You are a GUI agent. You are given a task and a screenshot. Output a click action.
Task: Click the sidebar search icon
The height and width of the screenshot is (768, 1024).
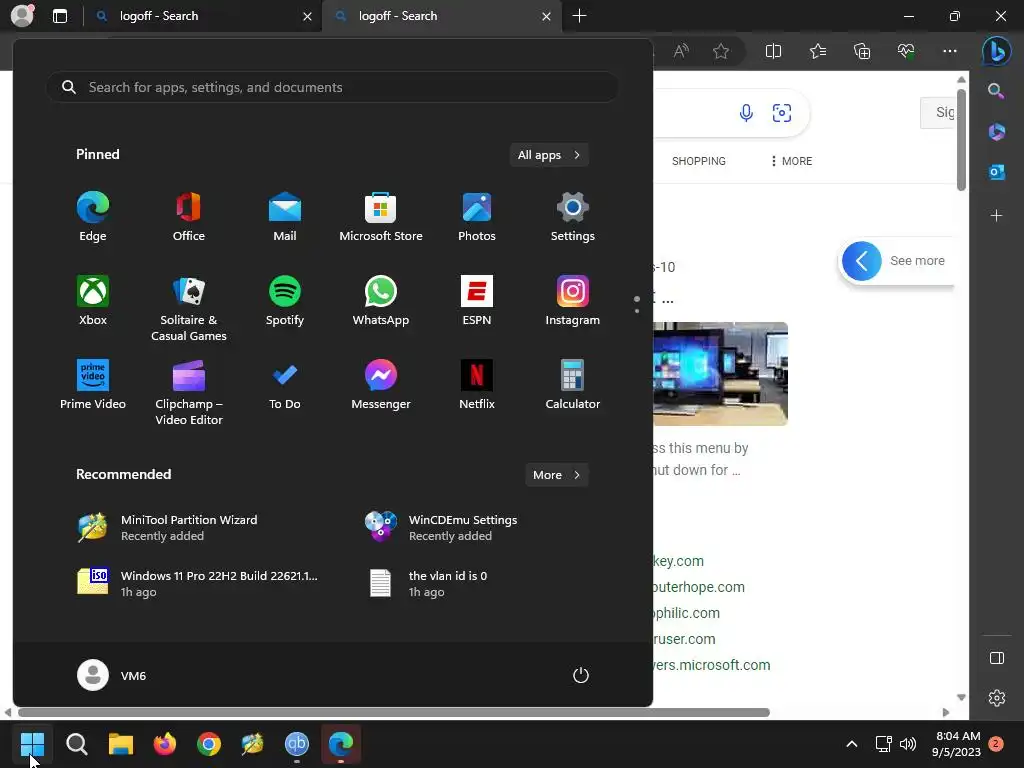tap(996, 90)
